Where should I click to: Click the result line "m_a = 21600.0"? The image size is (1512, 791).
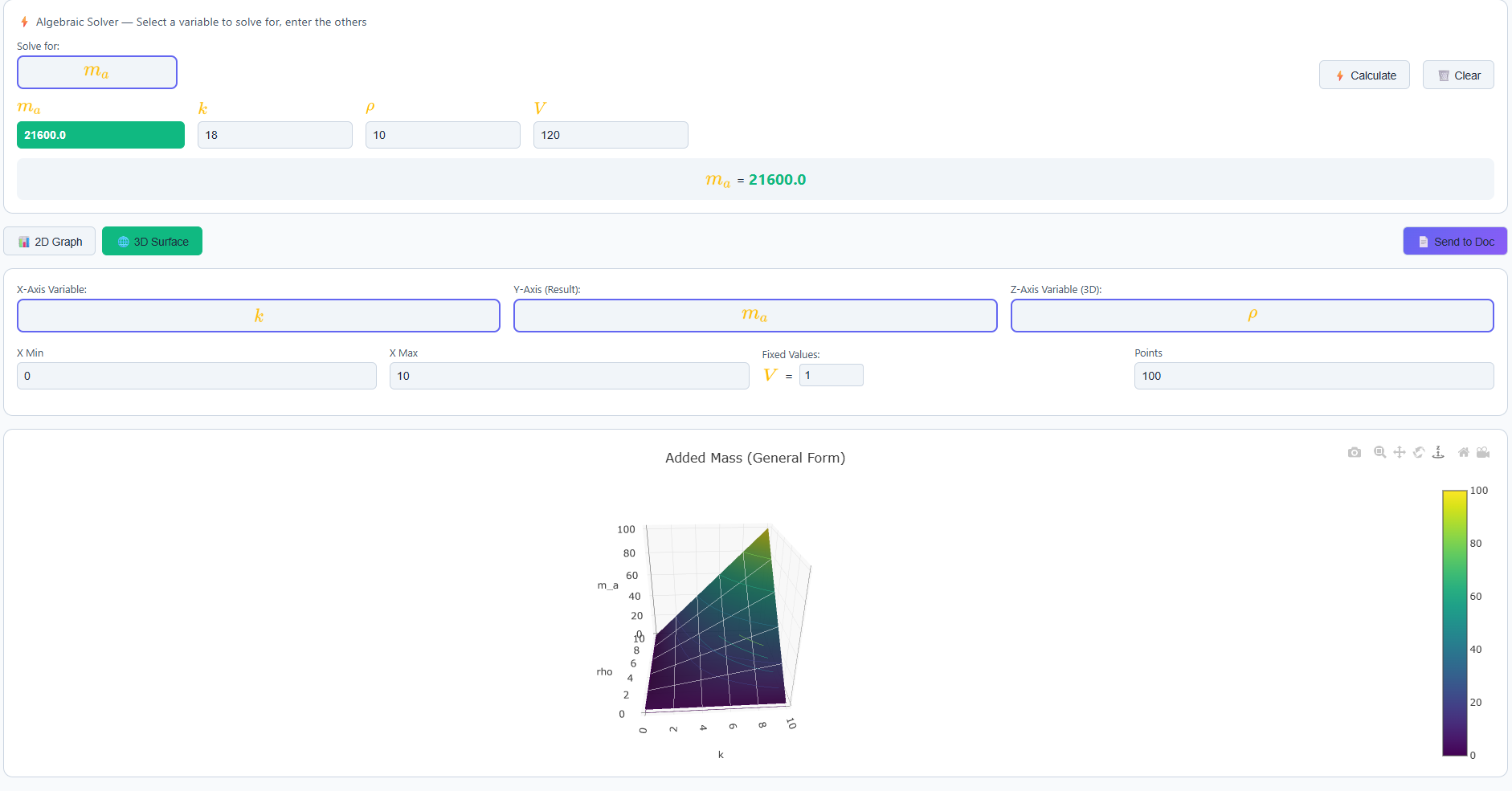tap(755, 180)
